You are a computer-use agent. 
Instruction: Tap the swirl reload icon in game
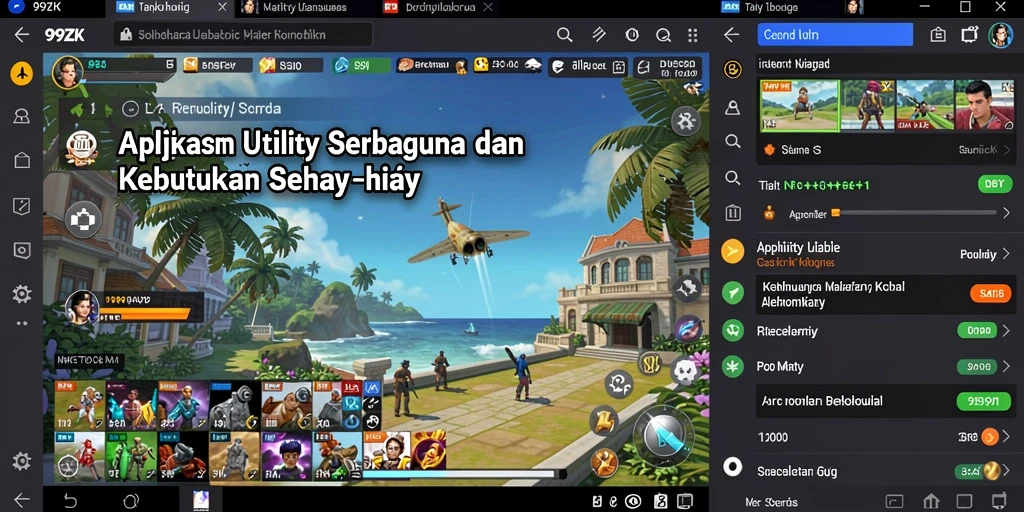(x=618, y=384)
